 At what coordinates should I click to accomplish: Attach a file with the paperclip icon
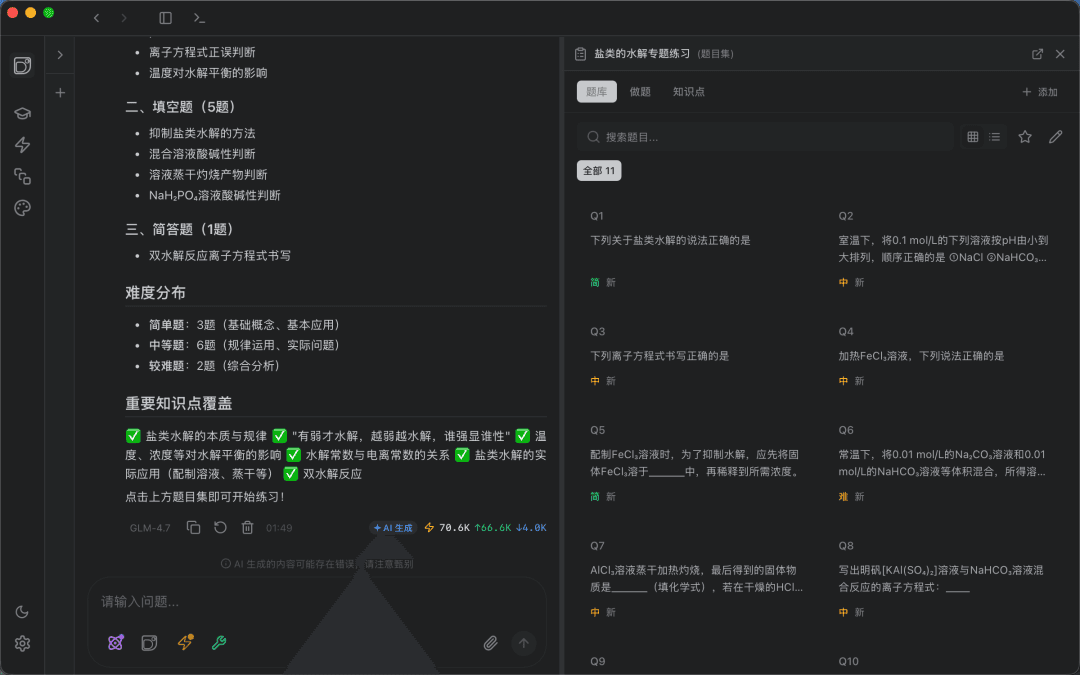tap(490, 643)
